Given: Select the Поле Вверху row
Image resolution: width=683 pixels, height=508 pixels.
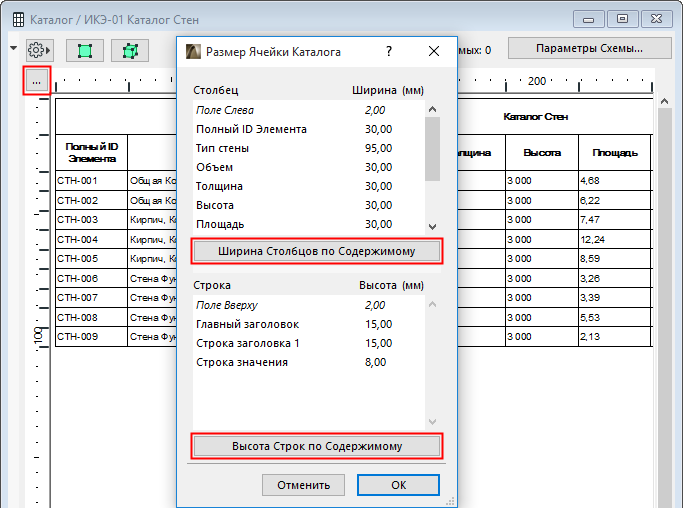Looking at the screenshot, I should pos(308,305).
